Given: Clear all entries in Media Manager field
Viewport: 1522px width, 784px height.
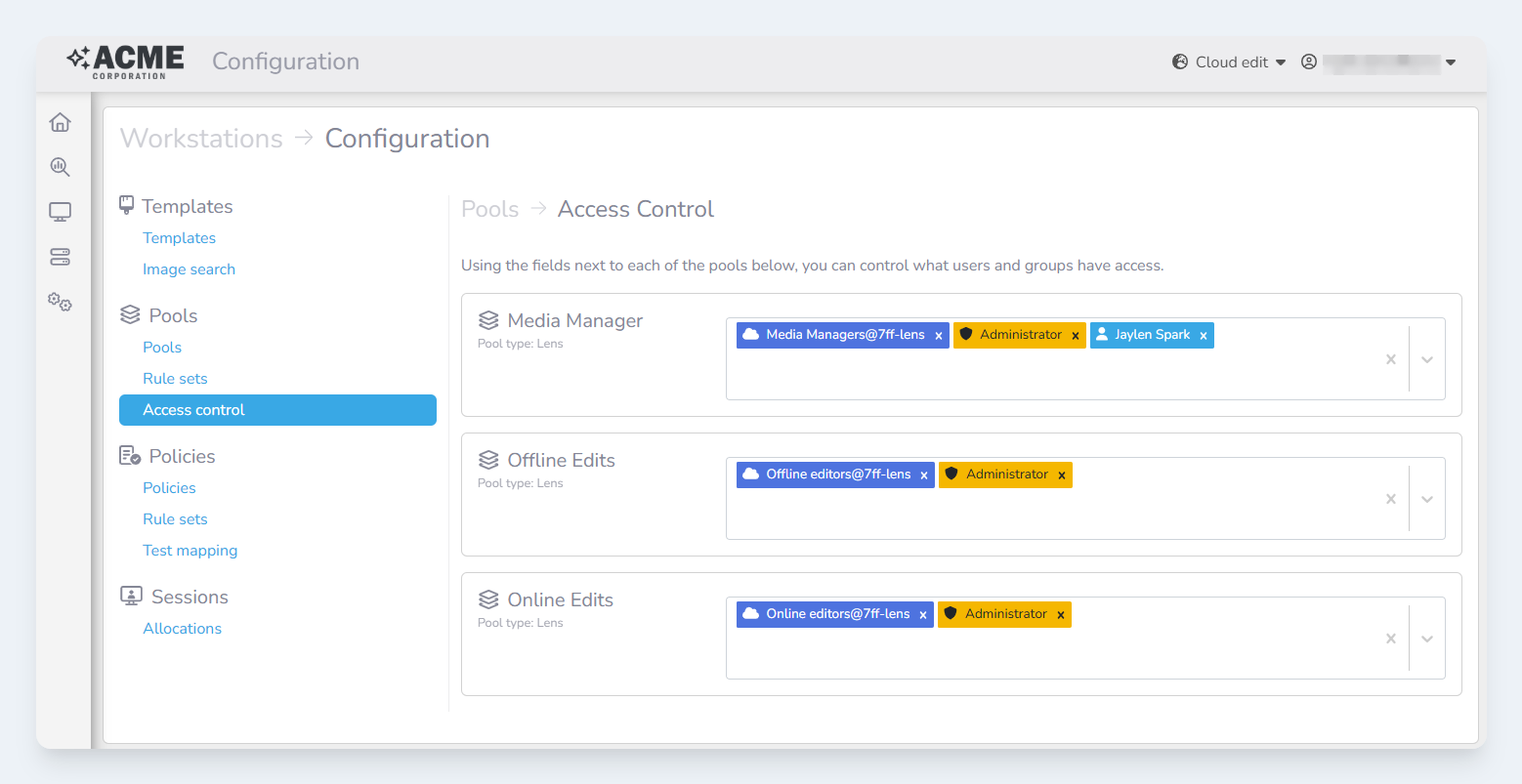Looking at the screenshot, I should pos(1390,359).
